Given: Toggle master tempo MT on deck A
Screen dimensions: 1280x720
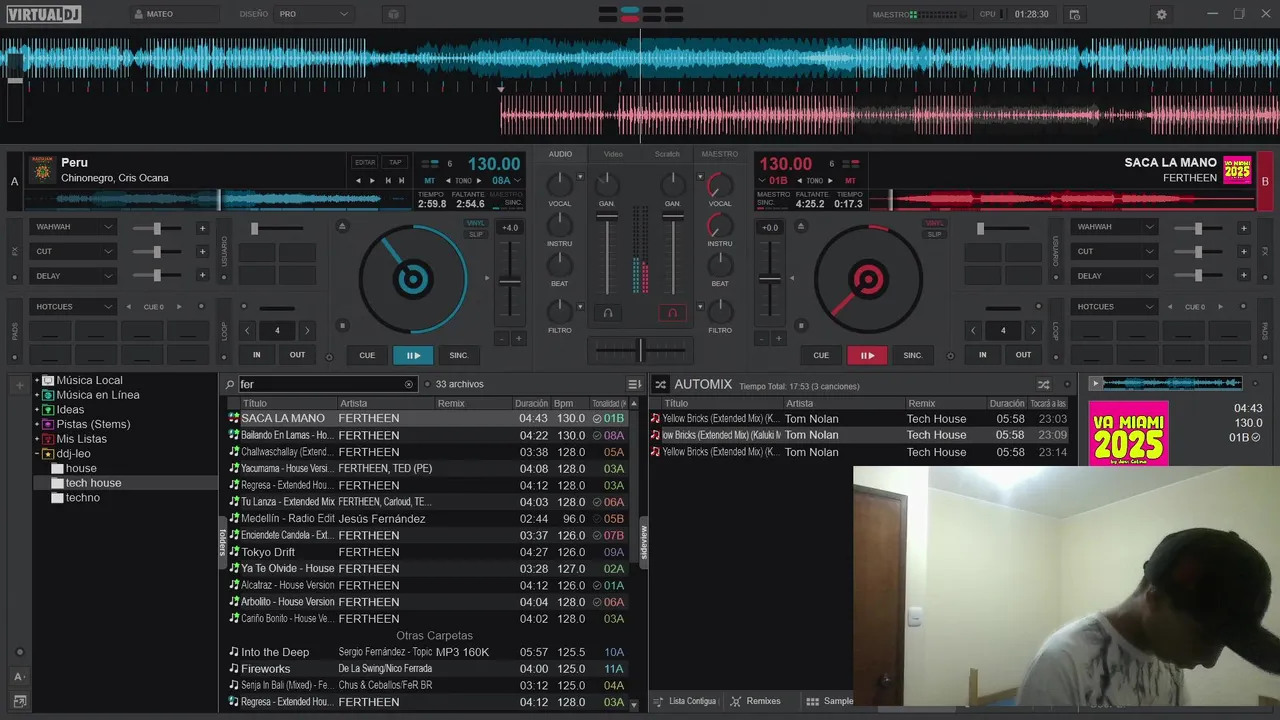Looking at the screenshot, I should 430,181.
